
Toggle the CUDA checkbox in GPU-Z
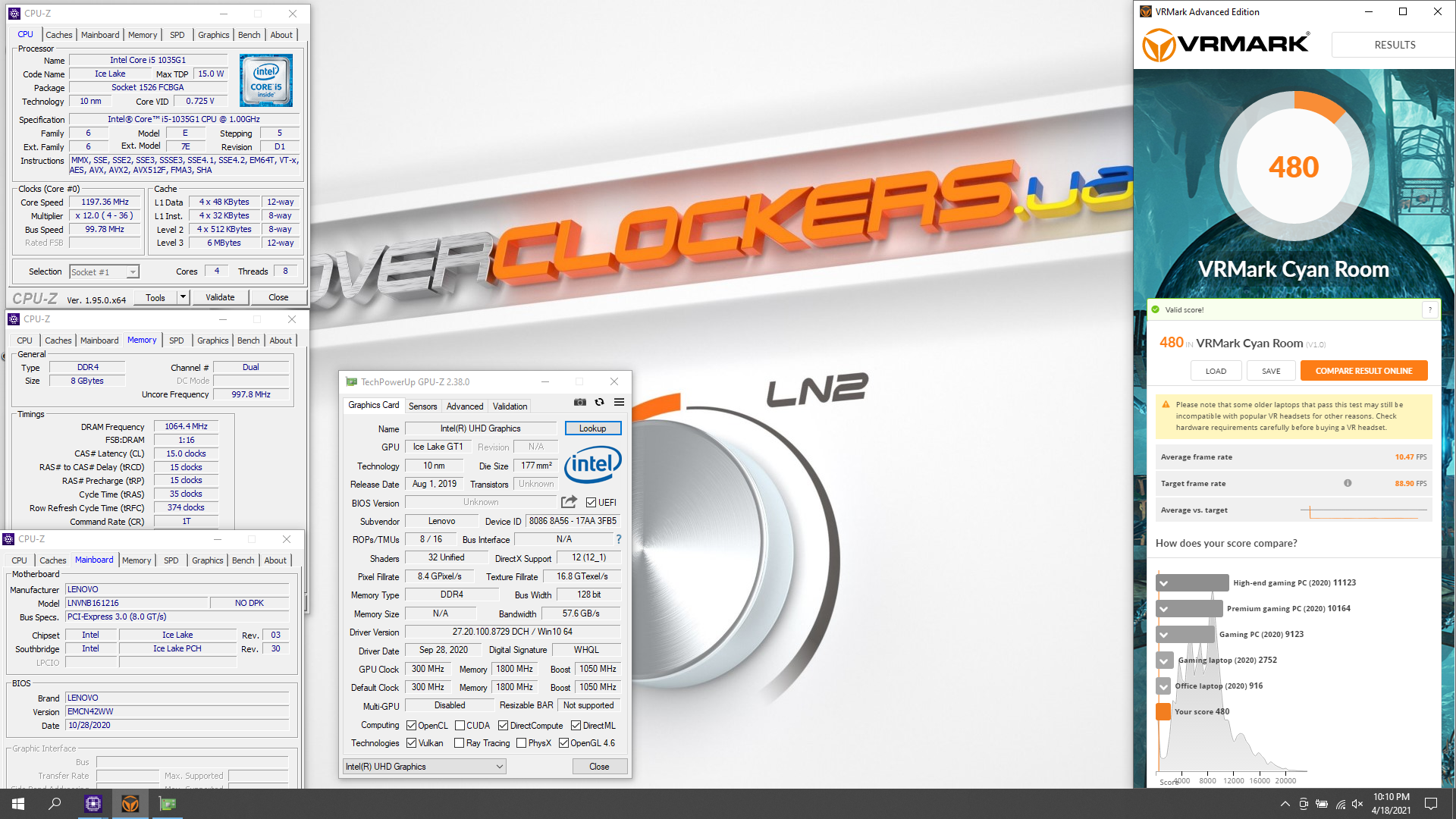460,726
